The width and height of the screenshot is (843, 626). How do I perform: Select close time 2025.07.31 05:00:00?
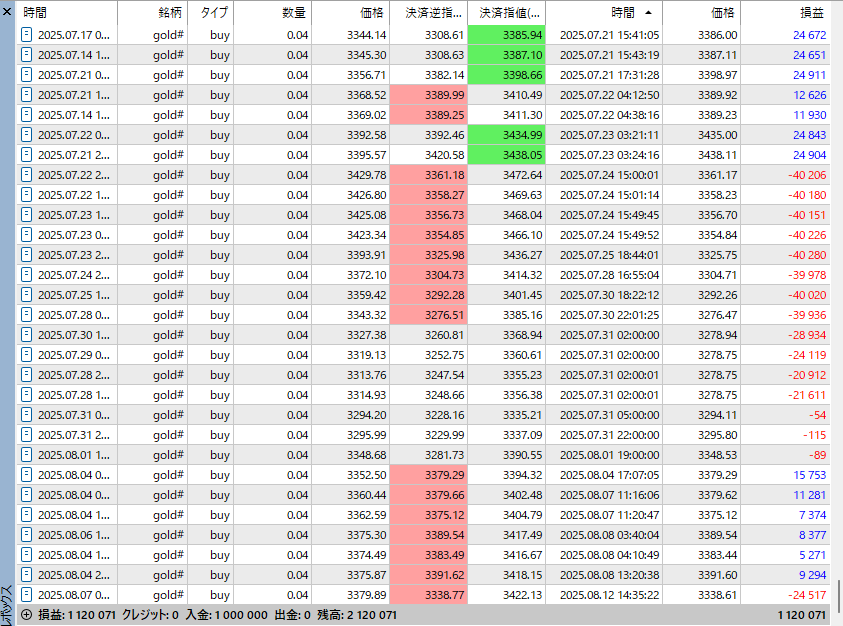[610, 415]
